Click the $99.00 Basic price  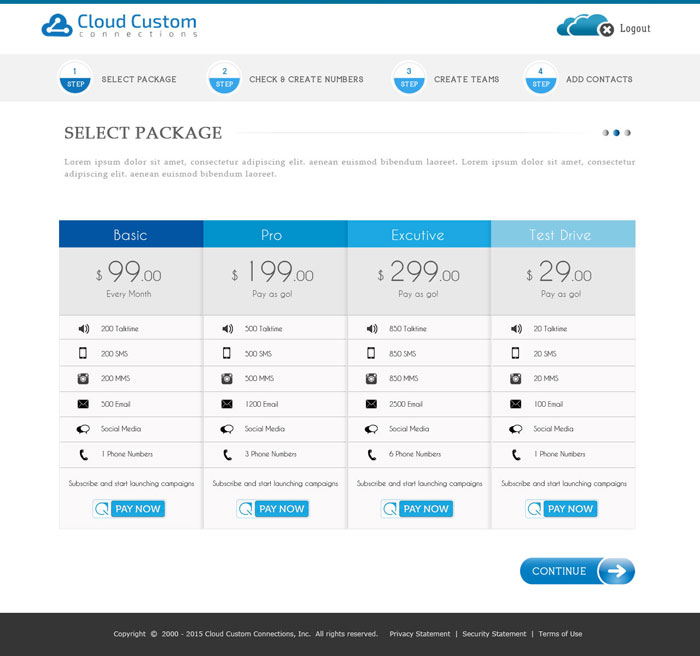pos(129,271)
